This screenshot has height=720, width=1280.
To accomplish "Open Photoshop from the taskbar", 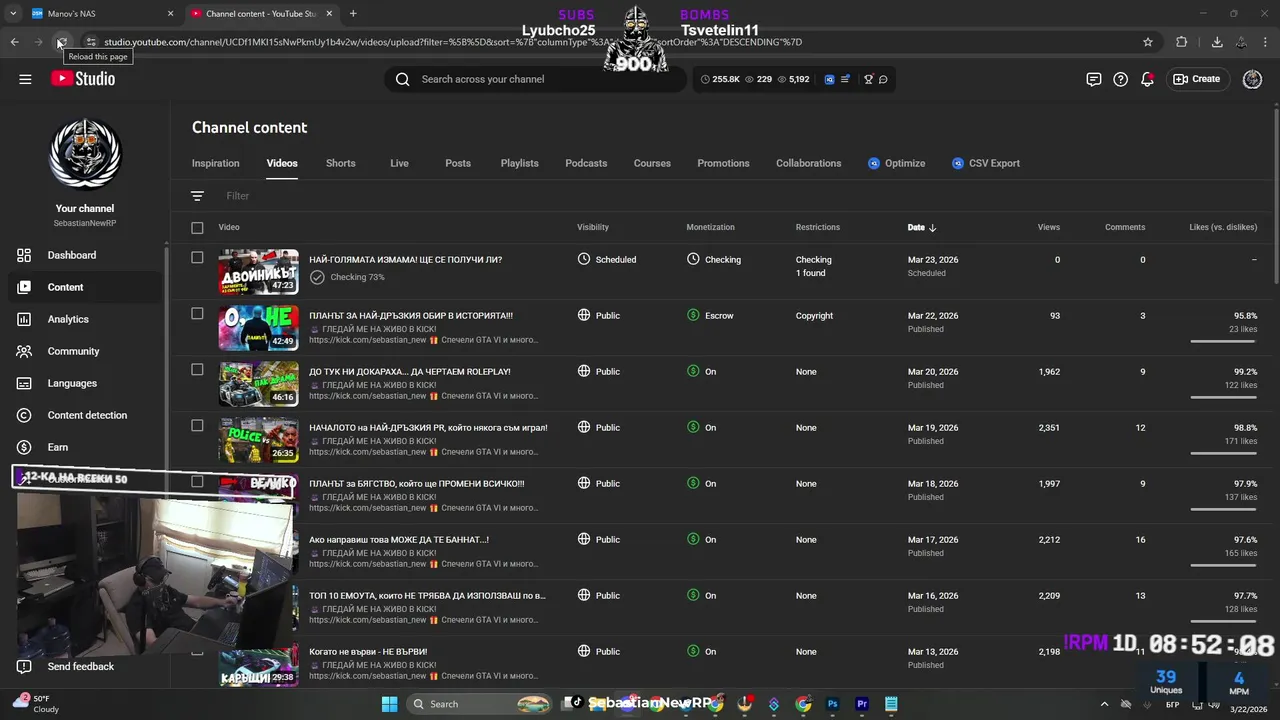I will (x=832, y=704).
